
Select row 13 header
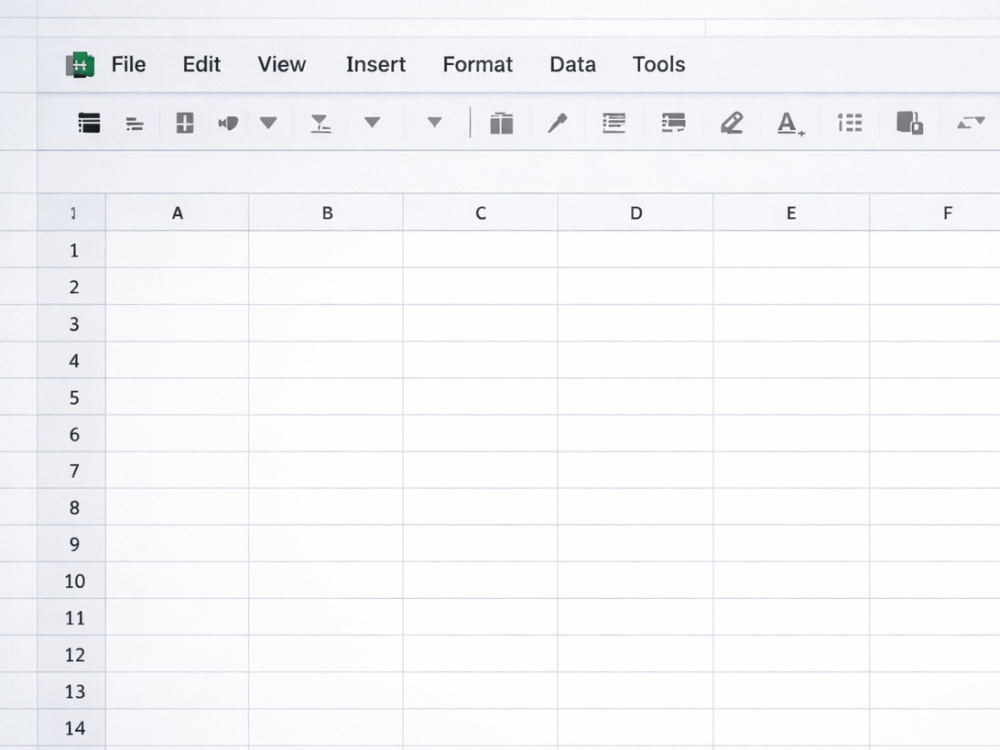(71, 691)
